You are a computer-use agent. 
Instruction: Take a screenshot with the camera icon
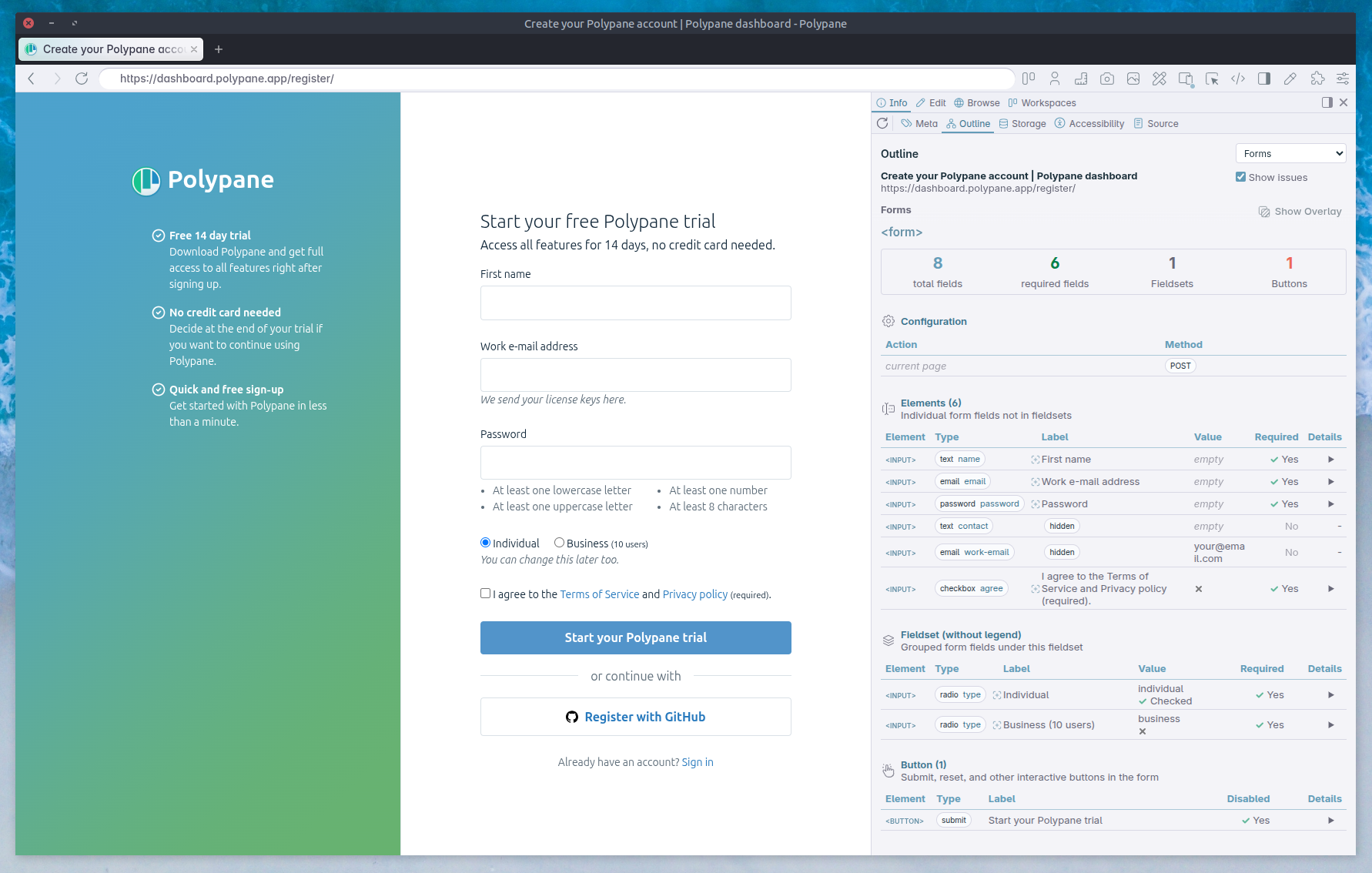point(1107,79)
